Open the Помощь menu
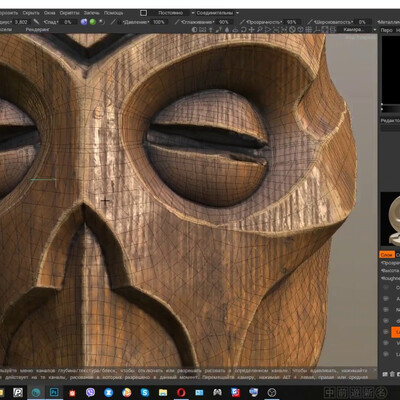Image resolution: width=400 pixels, height=400 pixels. tap(113, 13)
